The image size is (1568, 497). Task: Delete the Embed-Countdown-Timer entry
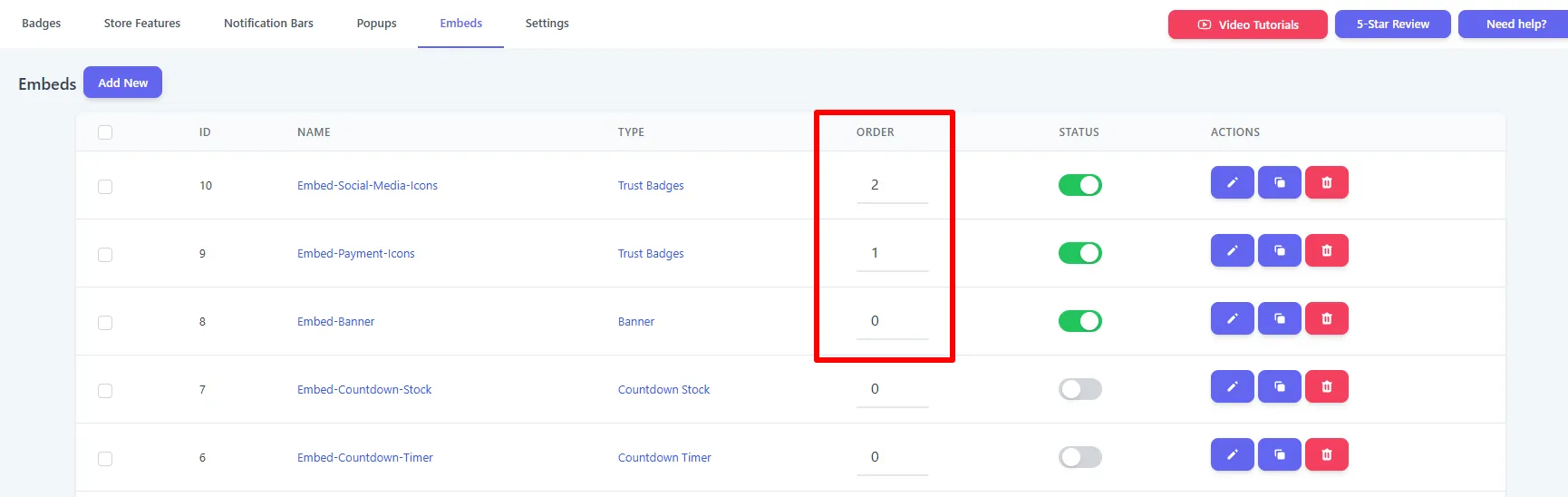tap(1327, 454)
